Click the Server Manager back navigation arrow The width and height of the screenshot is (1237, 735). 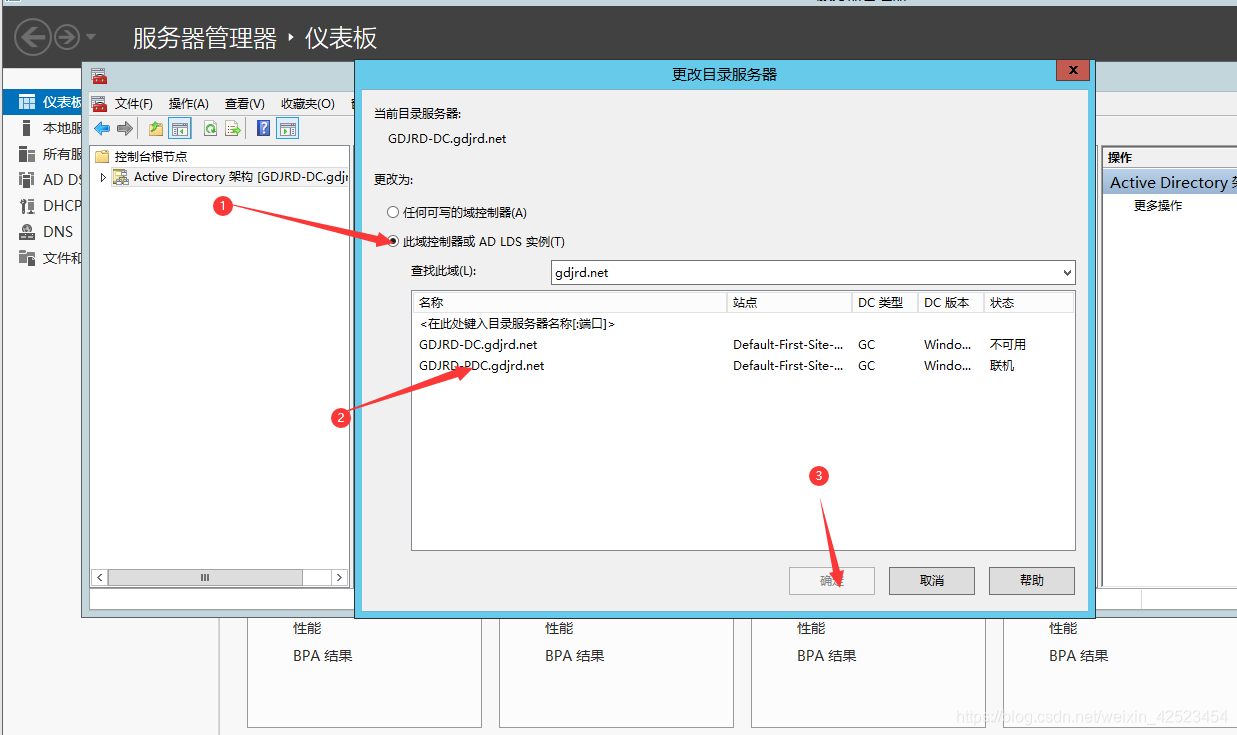click(32, 38)
